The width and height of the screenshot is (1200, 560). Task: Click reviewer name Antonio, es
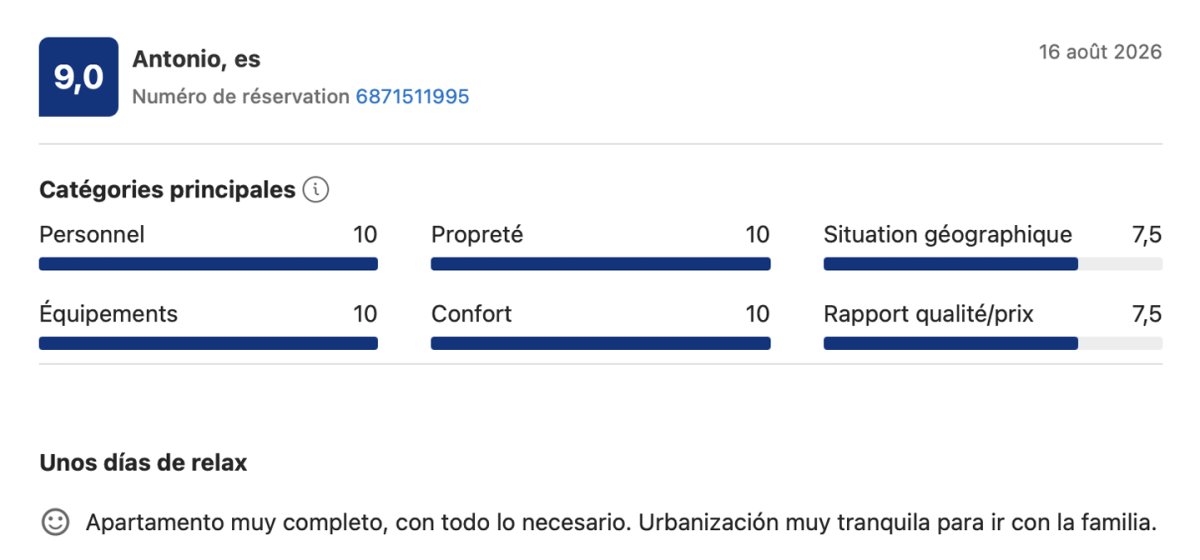coord(196,59)
